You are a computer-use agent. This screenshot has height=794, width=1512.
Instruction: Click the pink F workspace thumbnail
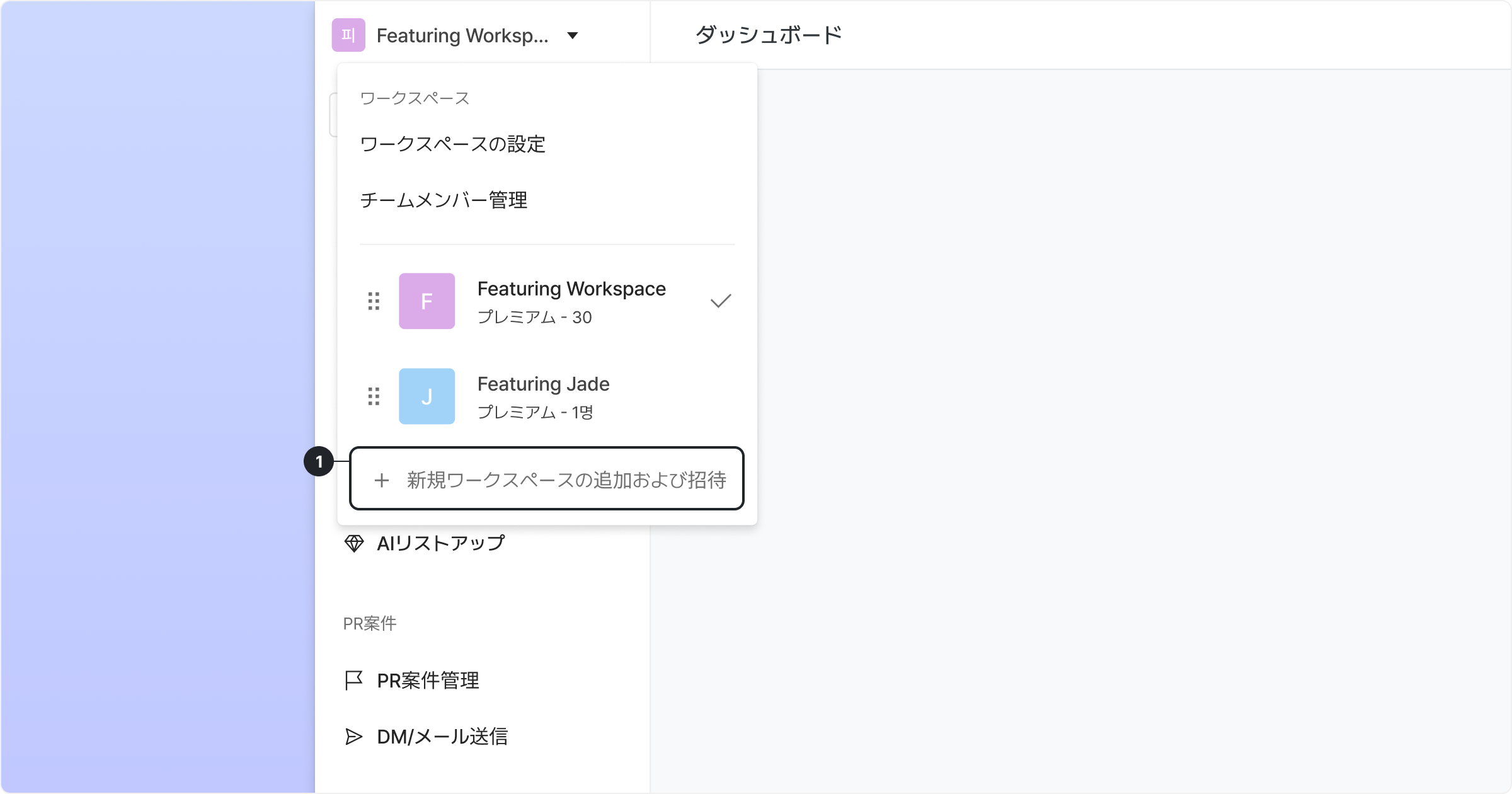427,301
